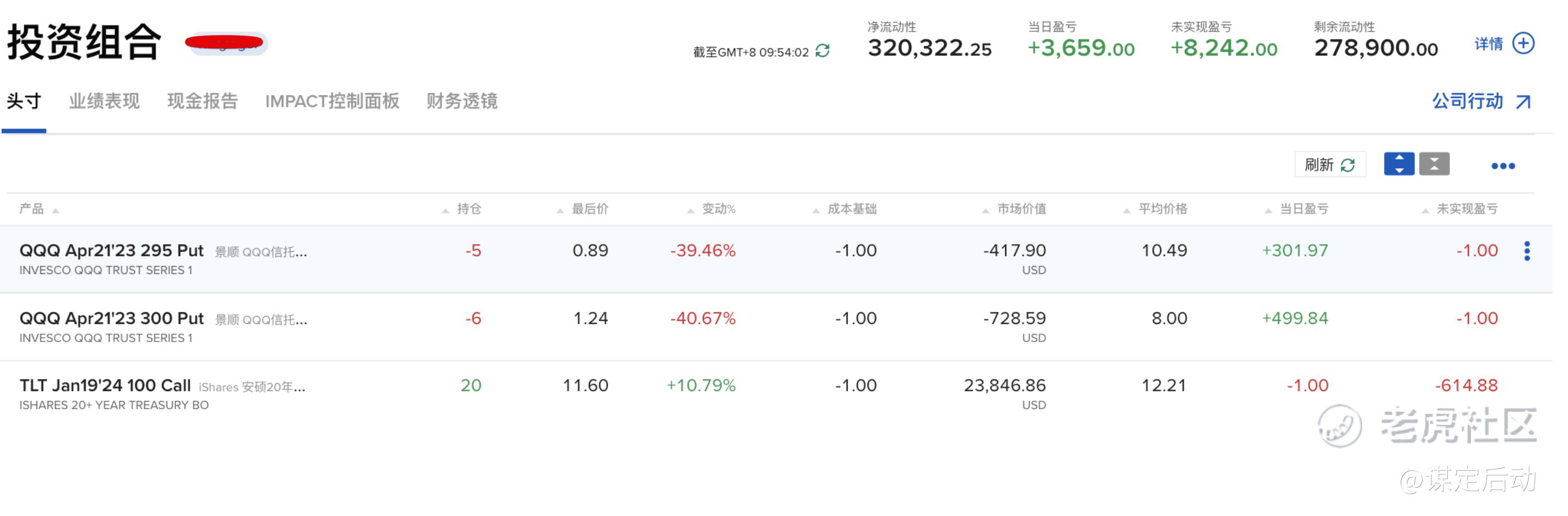Sort by the 未实现盈亏 column header
Viewport: 1568px width, 516px height.
(1466, 210)
